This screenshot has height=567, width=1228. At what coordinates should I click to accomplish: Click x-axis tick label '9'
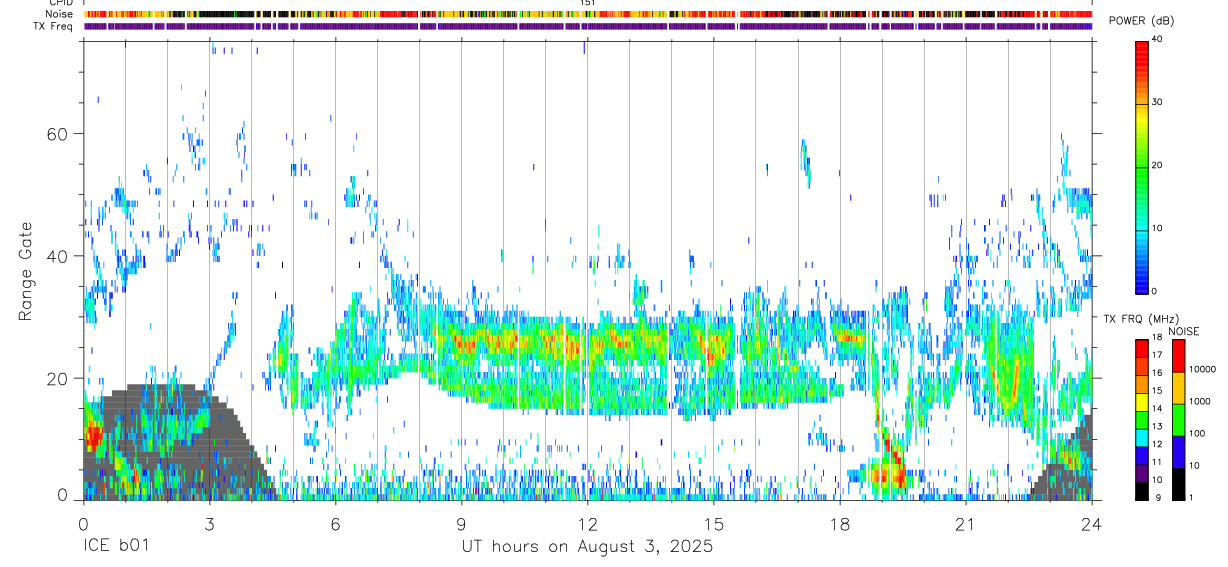point(461,523)
